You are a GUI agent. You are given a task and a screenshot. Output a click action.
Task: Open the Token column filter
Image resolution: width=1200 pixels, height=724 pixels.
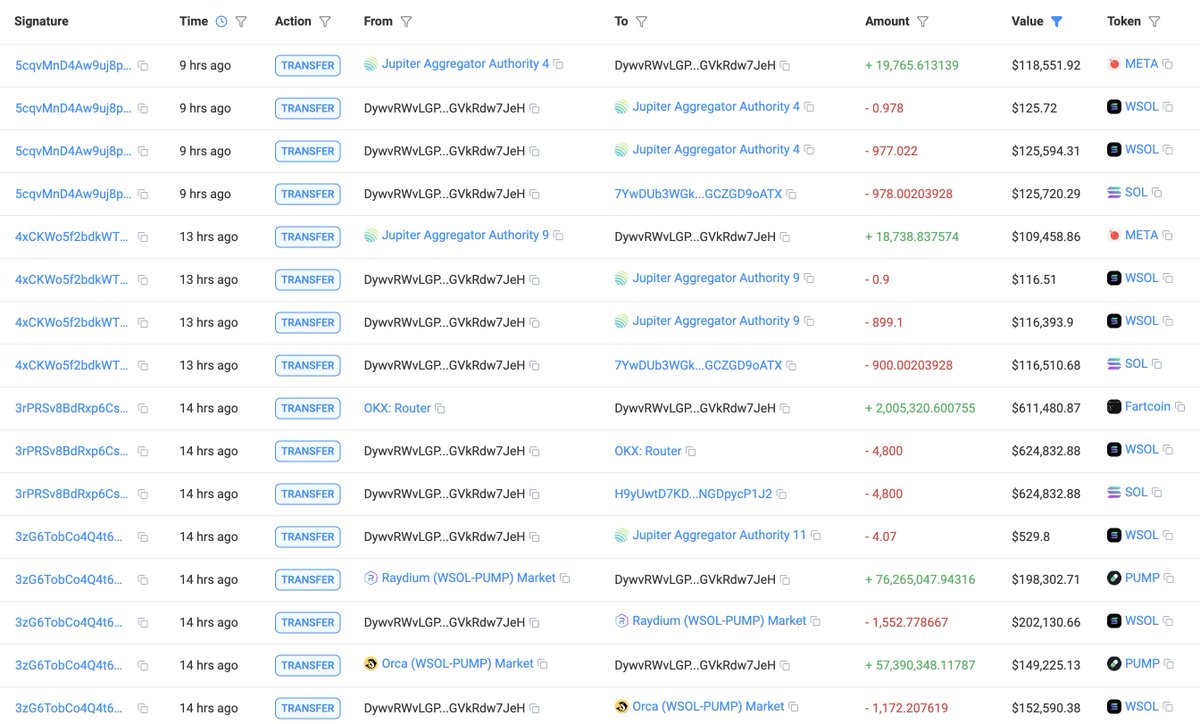click(x=1154, y=21)
